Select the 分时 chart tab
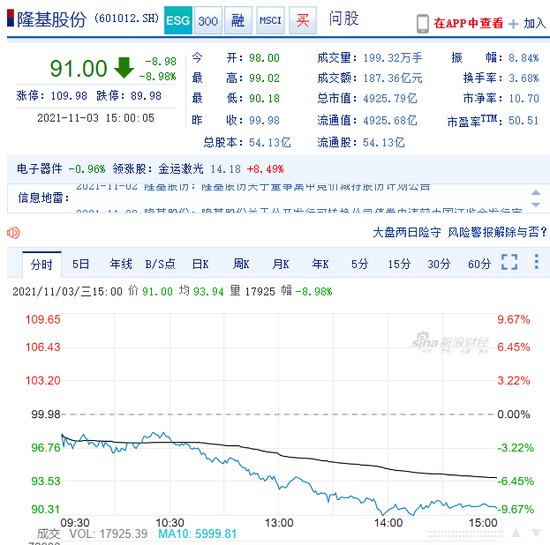Image resolution: width=550 pixels, height=545 pixels. click(41, 264)
